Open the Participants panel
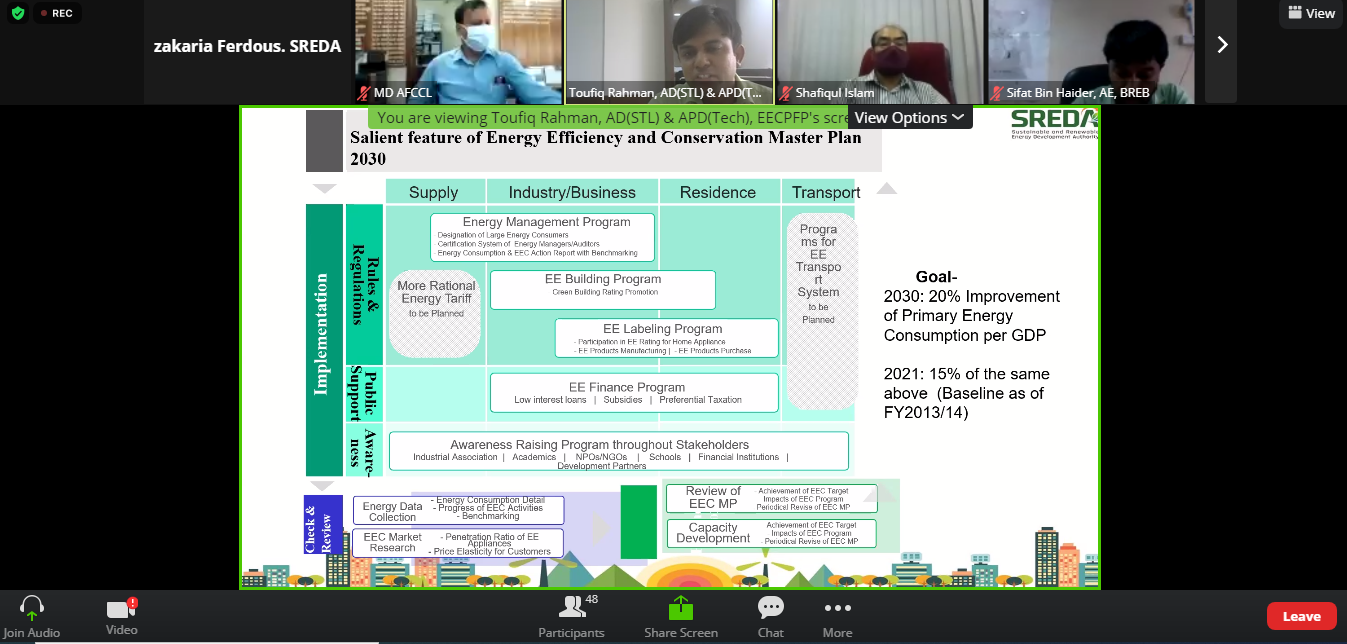 (x=571, y=608)
